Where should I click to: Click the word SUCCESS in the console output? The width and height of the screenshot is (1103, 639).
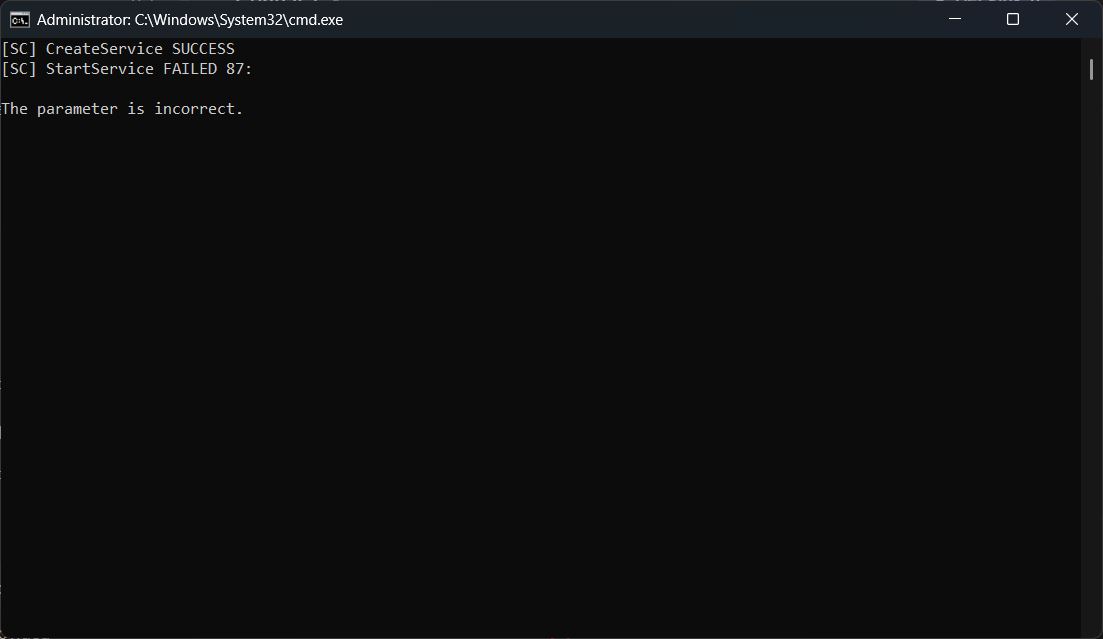coord(202,48)
